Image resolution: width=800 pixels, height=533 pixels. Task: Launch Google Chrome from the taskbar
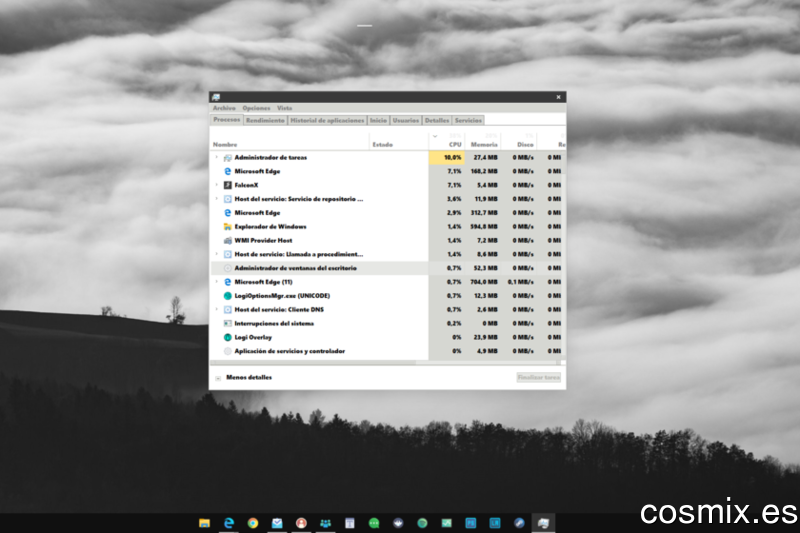(x=253, y=523)
